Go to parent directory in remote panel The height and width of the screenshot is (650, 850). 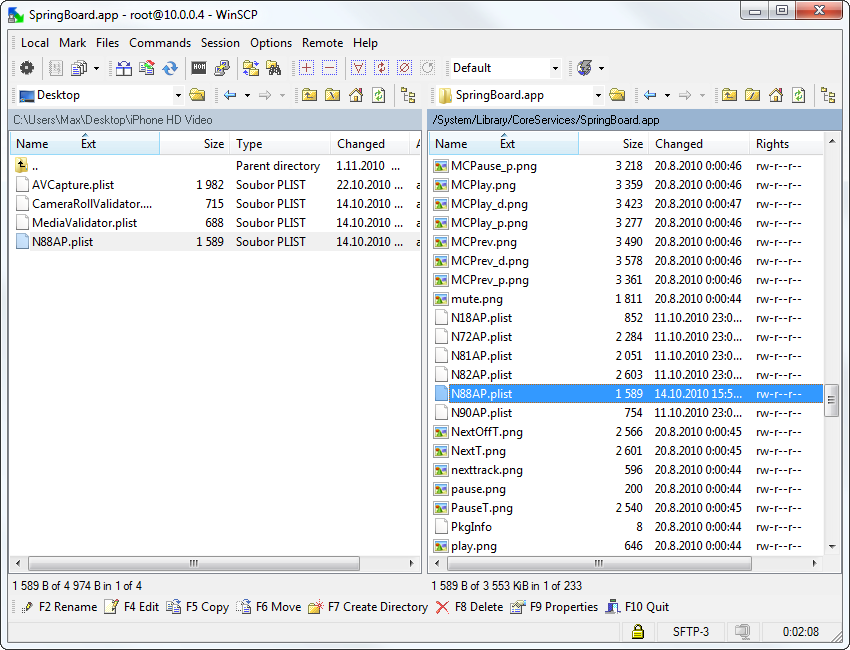coord(730,95)
